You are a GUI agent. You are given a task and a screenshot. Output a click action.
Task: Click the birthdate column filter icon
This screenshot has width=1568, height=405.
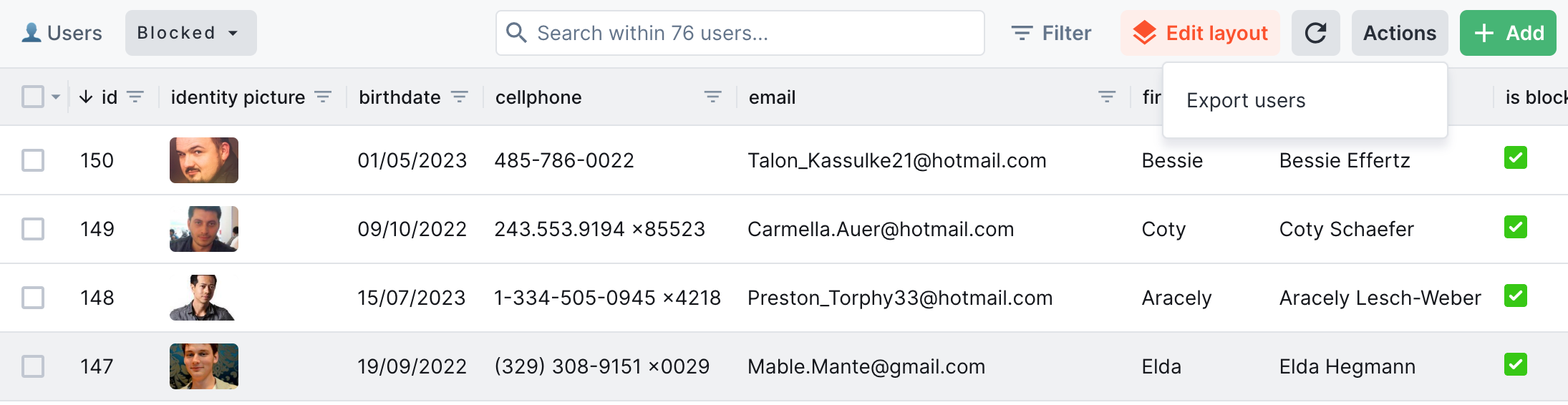pyautogui.click(x=460, y=97)
